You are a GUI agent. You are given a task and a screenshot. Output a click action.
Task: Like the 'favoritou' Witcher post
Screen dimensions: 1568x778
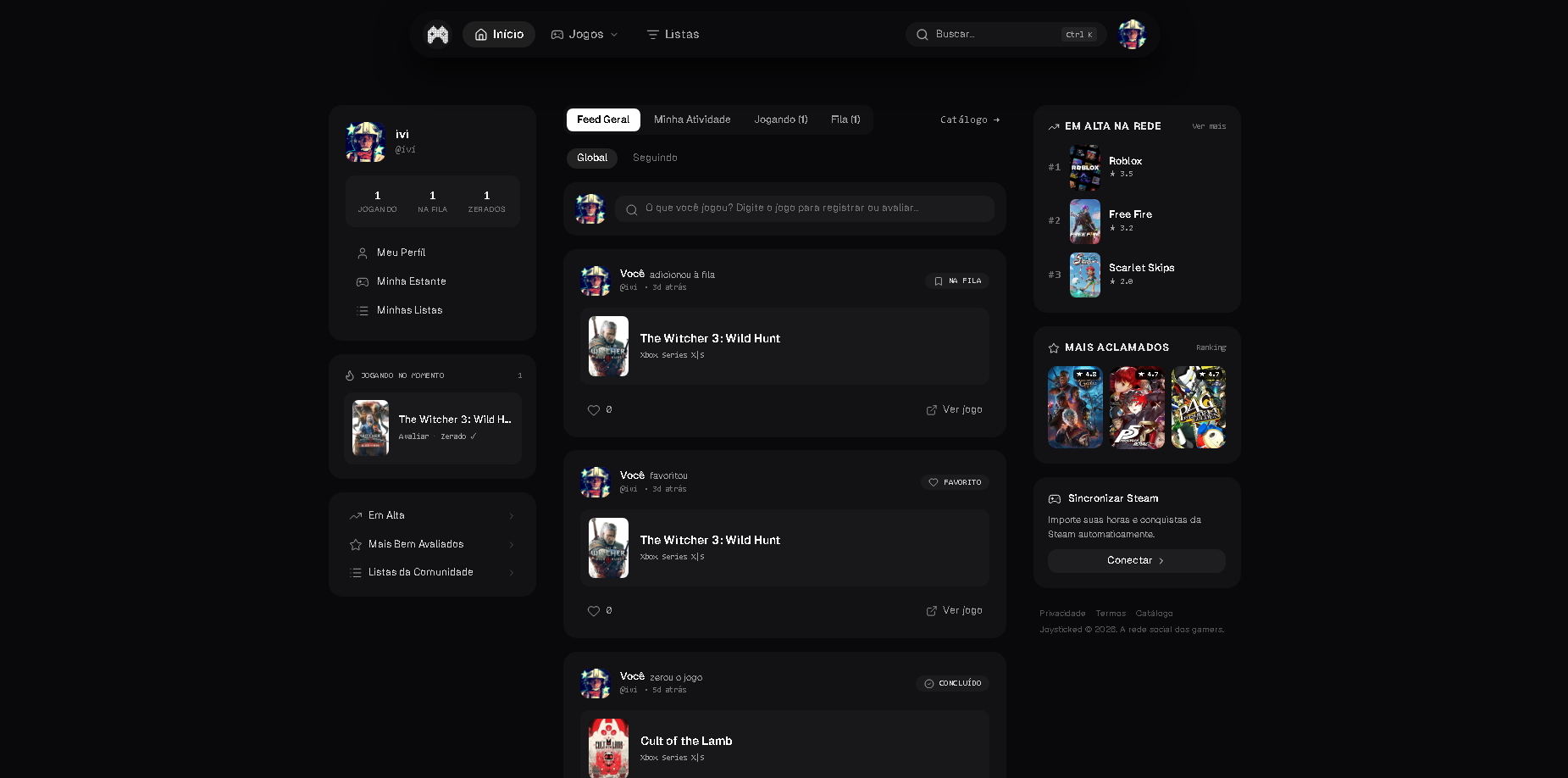[x=594, y=611]
